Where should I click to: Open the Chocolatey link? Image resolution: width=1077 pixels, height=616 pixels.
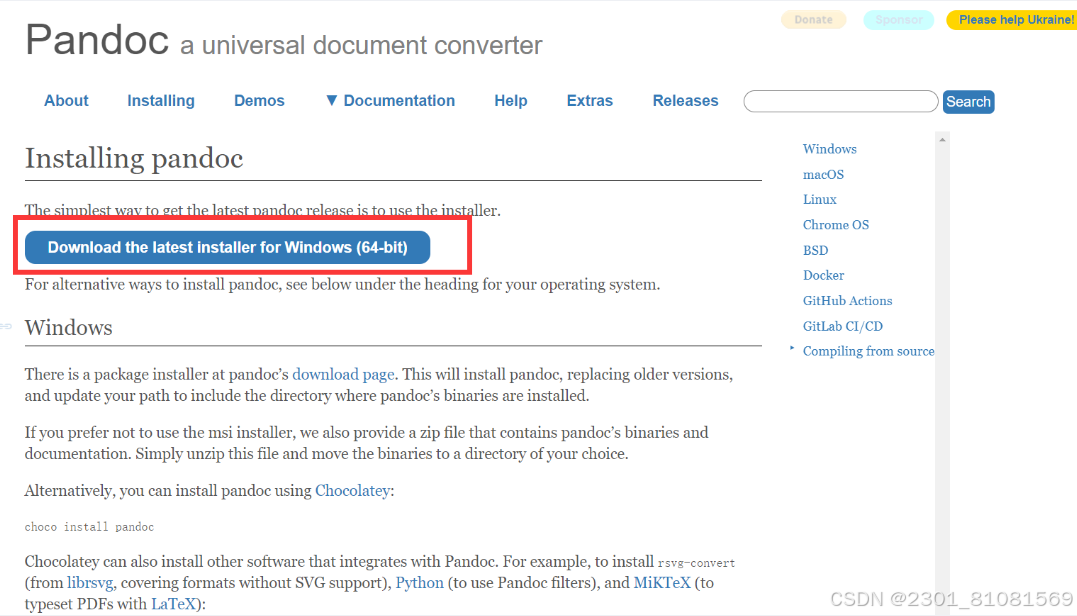pos(352,490)
